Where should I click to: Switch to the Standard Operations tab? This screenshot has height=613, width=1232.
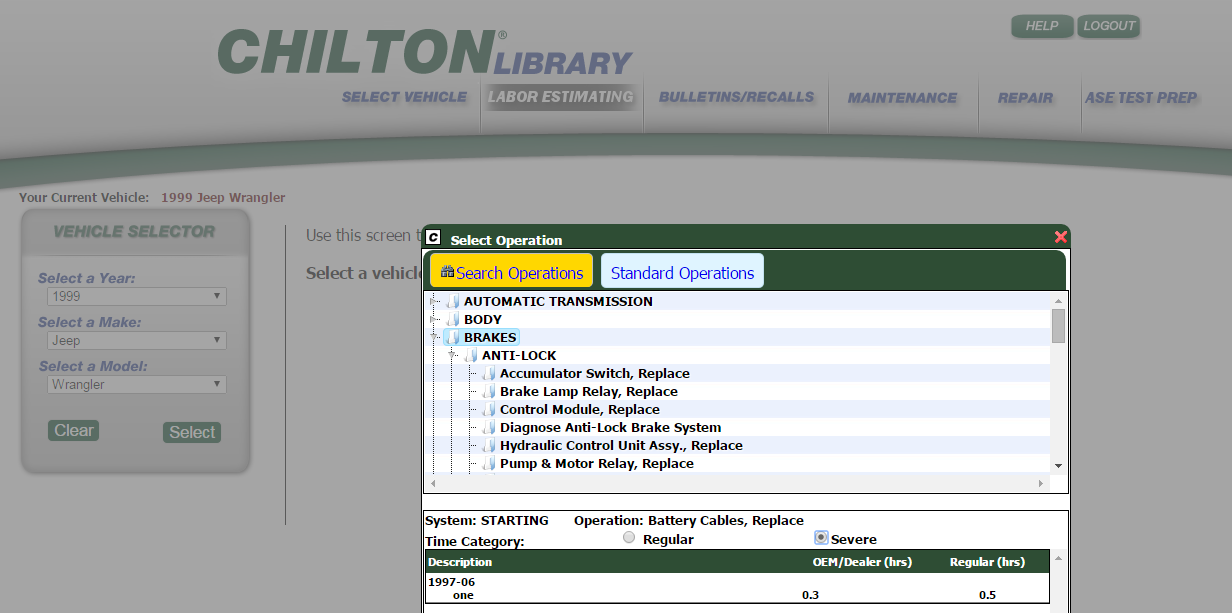coord(682,272)
